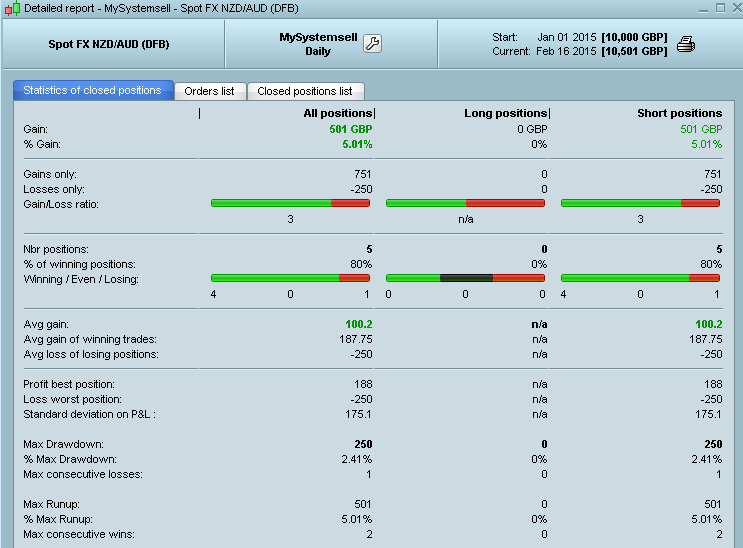The image size is (743, 548).
Task: Click Long positions Gain/Loss ratio bar
Action: click(465, 203)
